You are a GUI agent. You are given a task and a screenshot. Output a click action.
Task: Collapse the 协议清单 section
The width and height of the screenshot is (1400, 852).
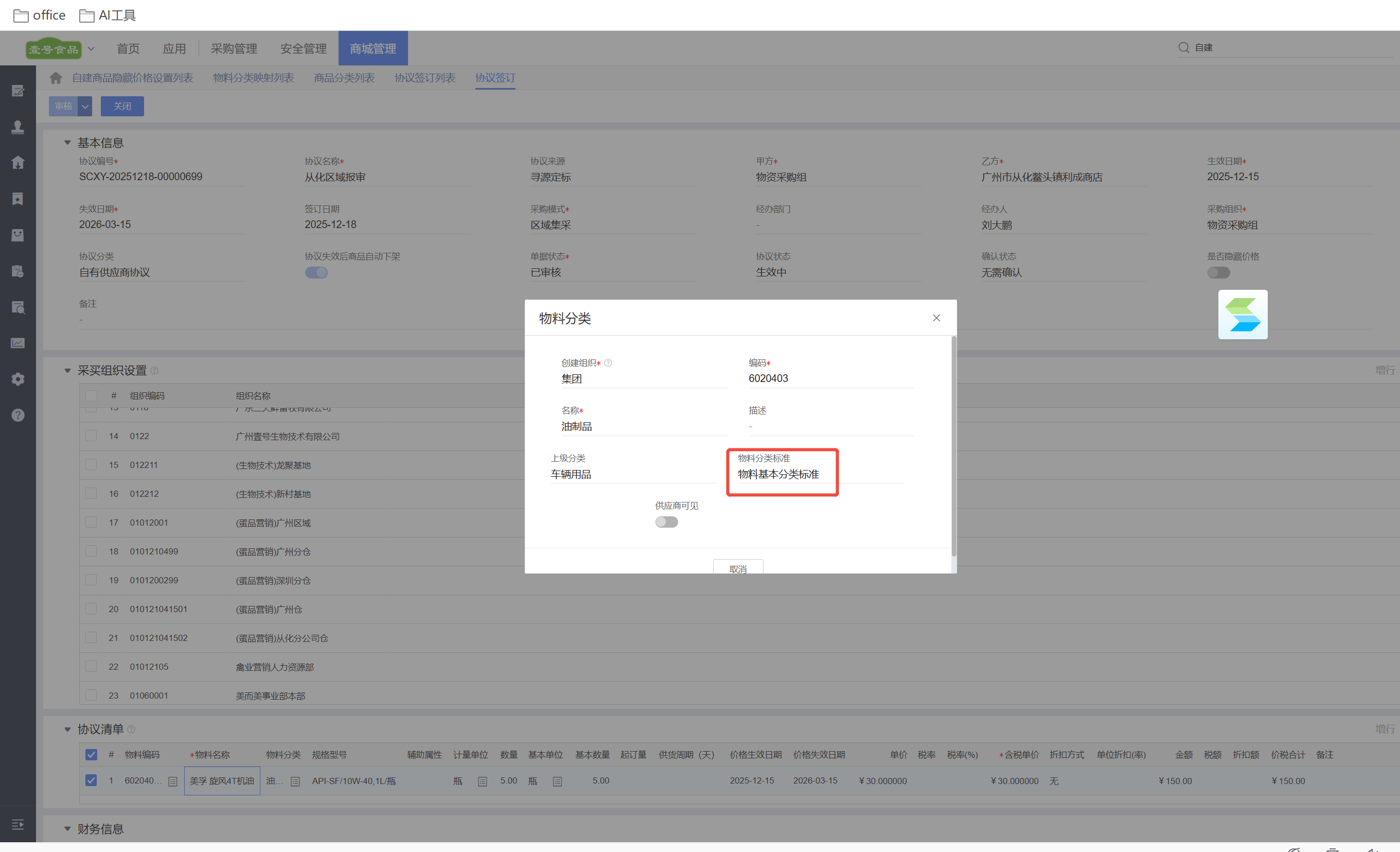pyautogui.click(x=67, y=729)
